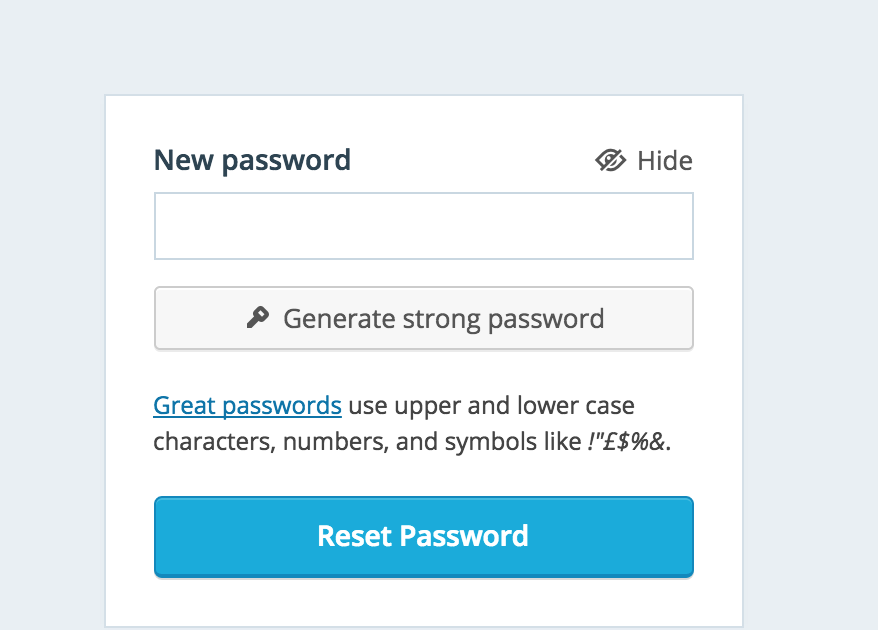Viewport: 878px width, 630px height.
Task: Click the key symbol beside 'Generate strong password'
Action: 258,318
